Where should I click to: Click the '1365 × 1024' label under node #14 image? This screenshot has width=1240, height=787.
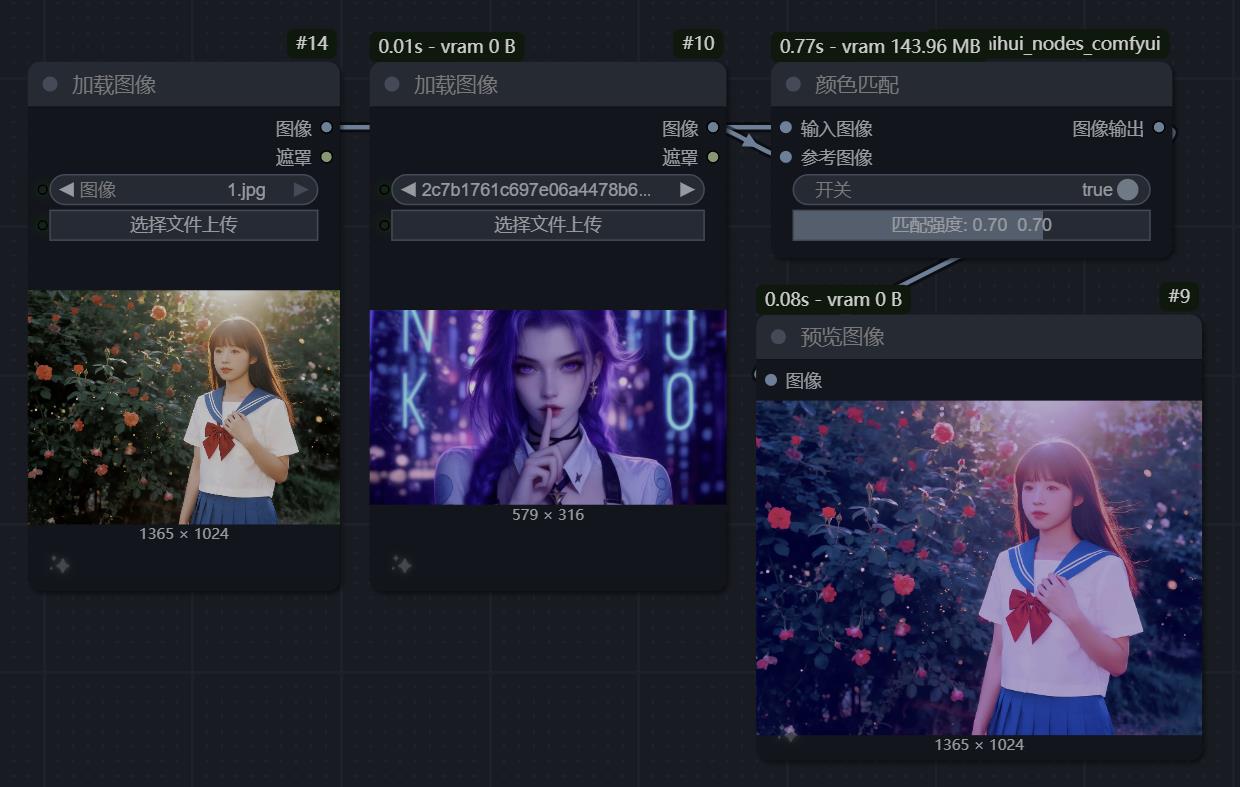[184, 534]
